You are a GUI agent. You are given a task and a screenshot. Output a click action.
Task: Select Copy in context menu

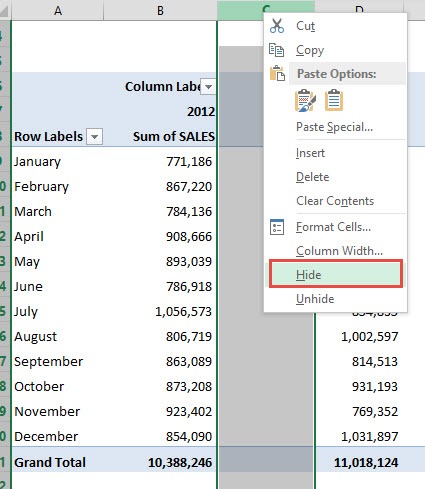coord(335,50)
